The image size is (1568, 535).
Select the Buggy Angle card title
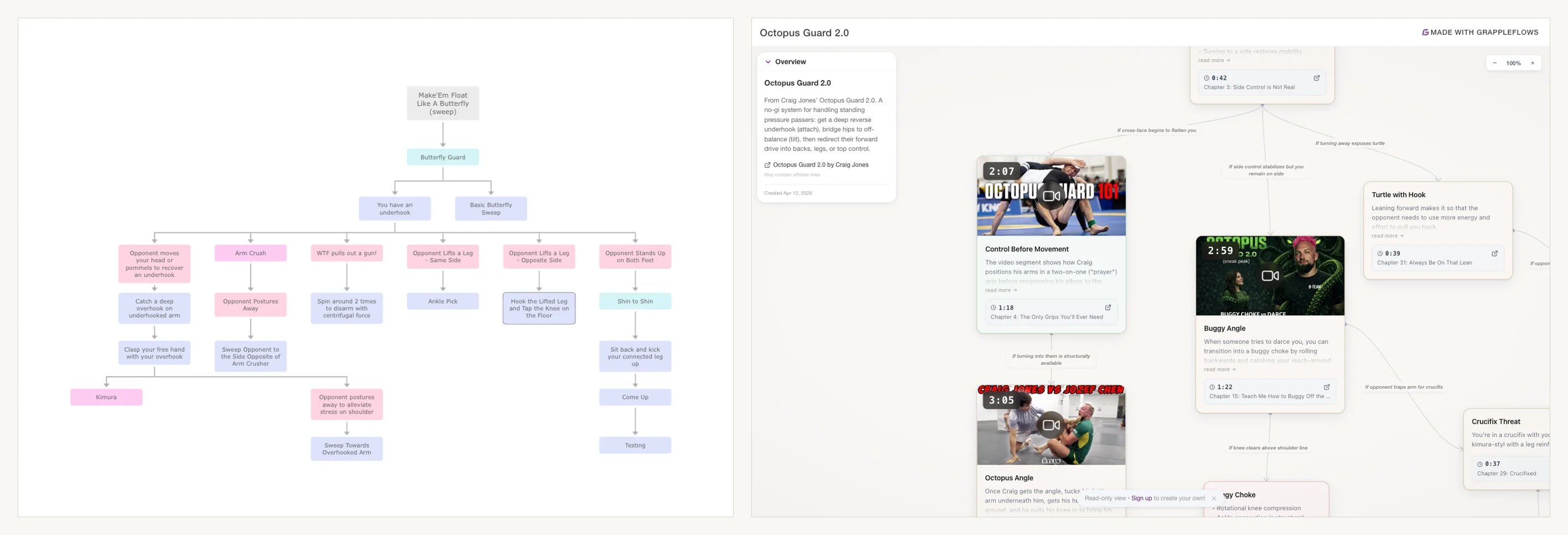[x=1224, y=328]
